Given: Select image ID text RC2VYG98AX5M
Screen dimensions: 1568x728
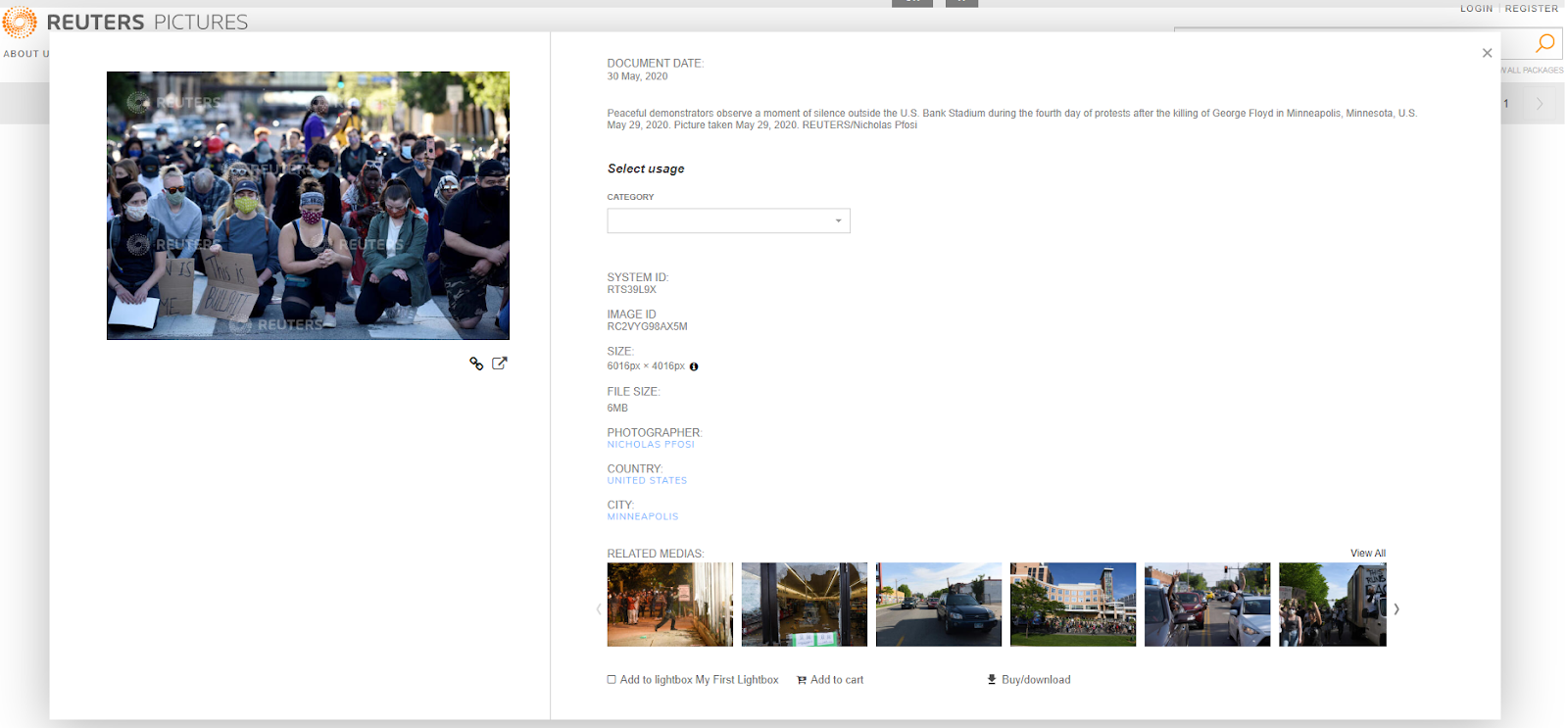Looking at the screenshot, I should [647, 327].
